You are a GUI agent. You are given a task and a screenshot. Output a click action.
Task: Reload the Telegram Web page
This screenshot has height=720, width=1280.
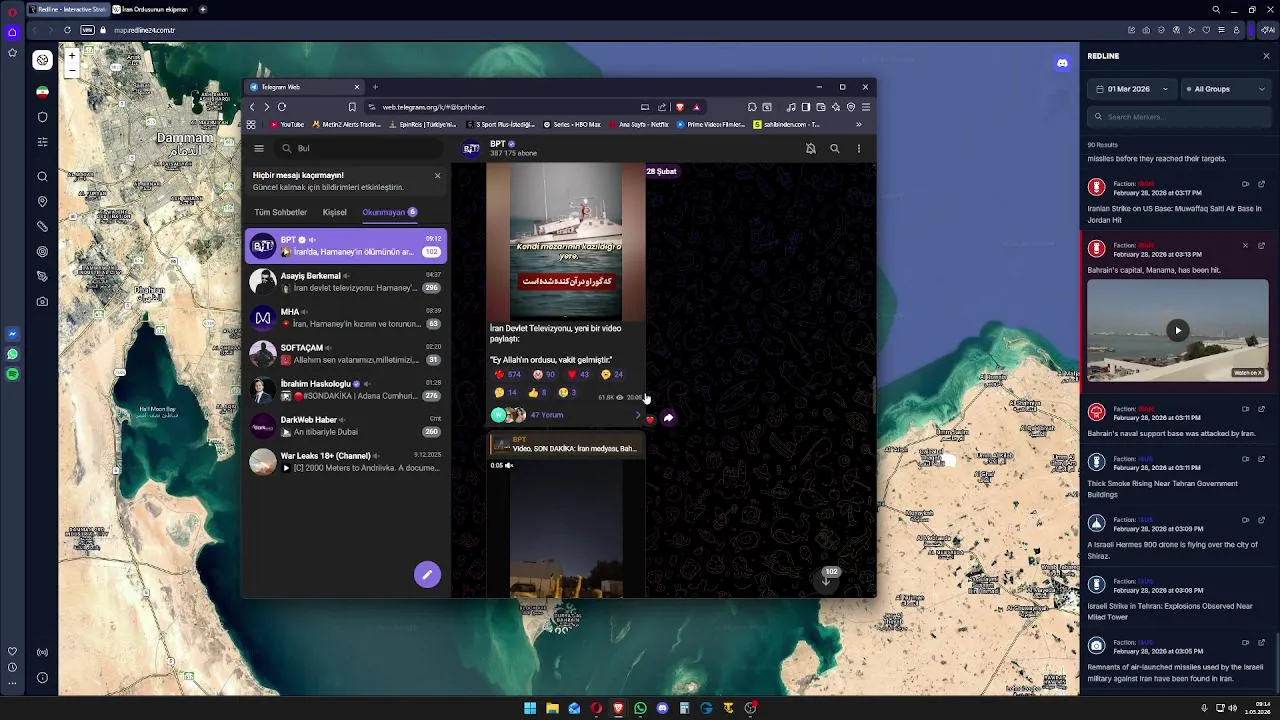pos(282,107)
